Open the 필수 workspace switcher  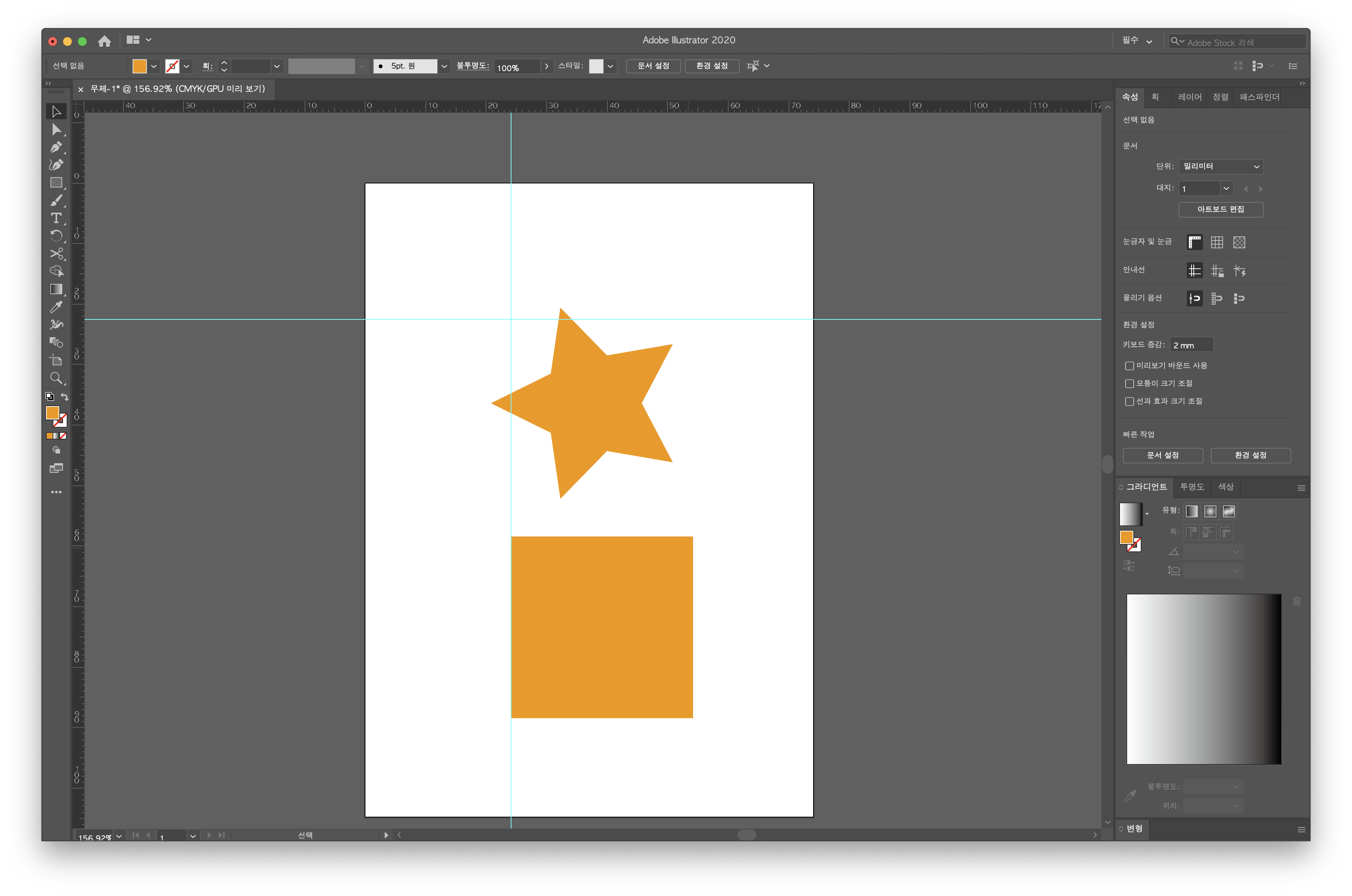[x=1137, y=40]
